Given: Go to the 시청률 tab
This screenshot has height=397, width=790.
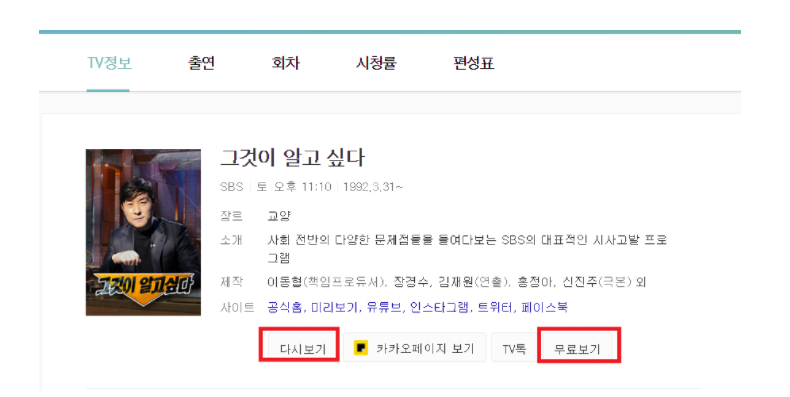Looking at the screenshot, I should pos(376,63).
